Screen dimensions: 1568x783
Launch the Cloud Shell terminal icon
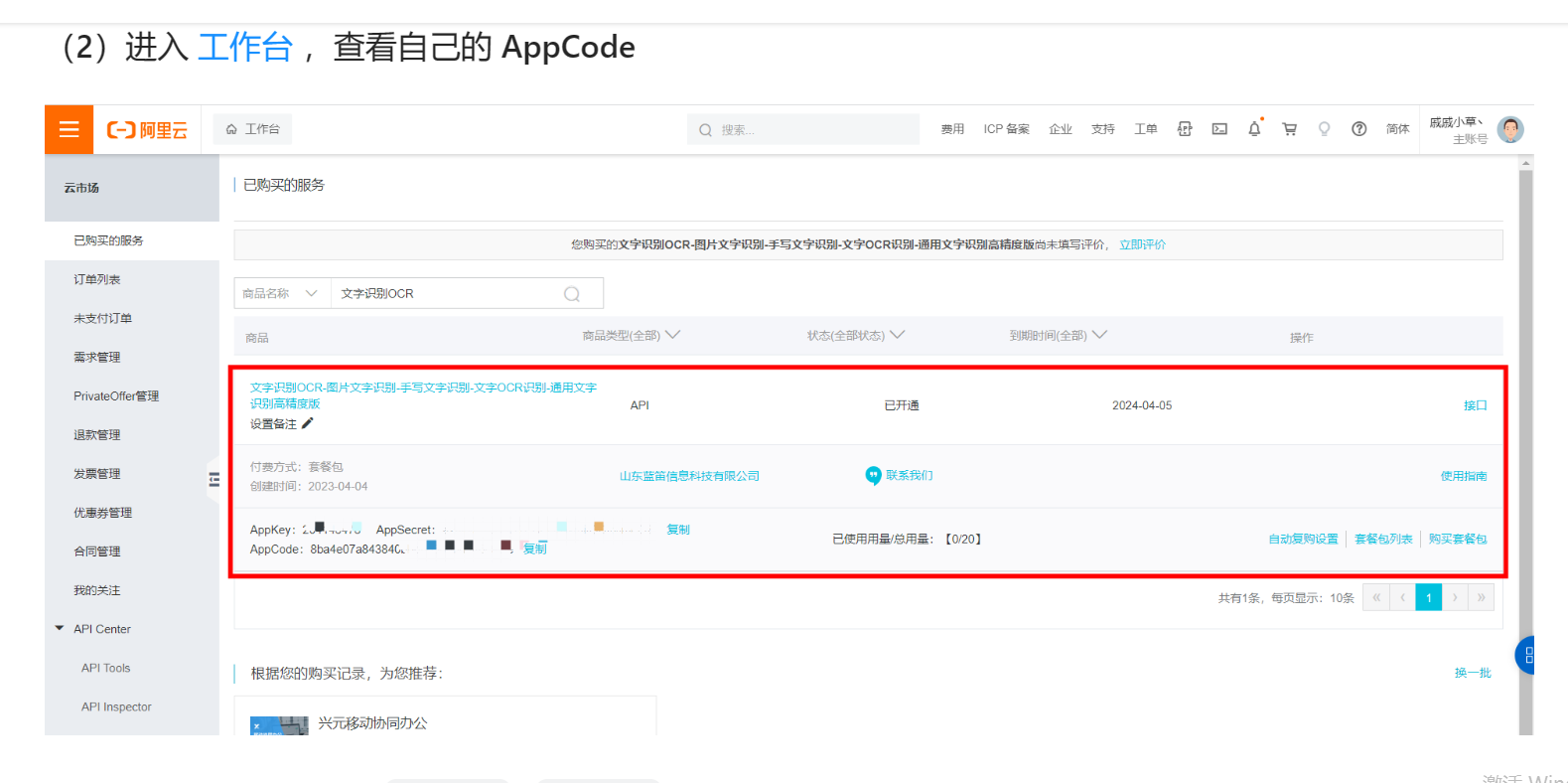point(1219,129)
